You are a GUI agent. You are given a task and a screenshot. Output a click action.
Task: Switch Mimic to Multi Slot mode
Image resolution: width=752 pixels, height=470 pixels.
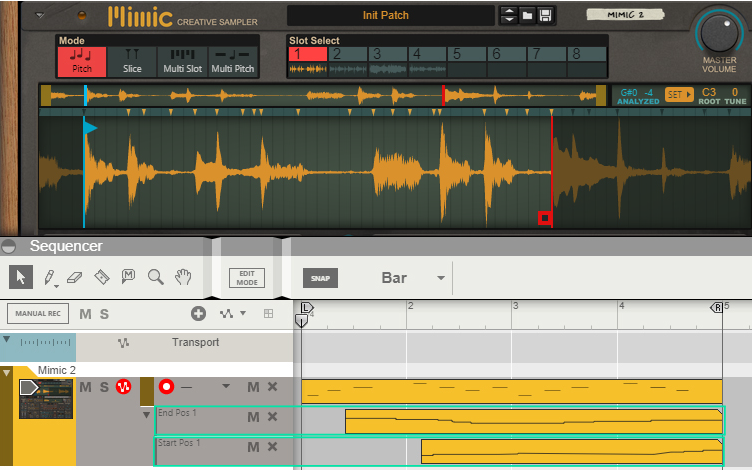pos(182,61)
